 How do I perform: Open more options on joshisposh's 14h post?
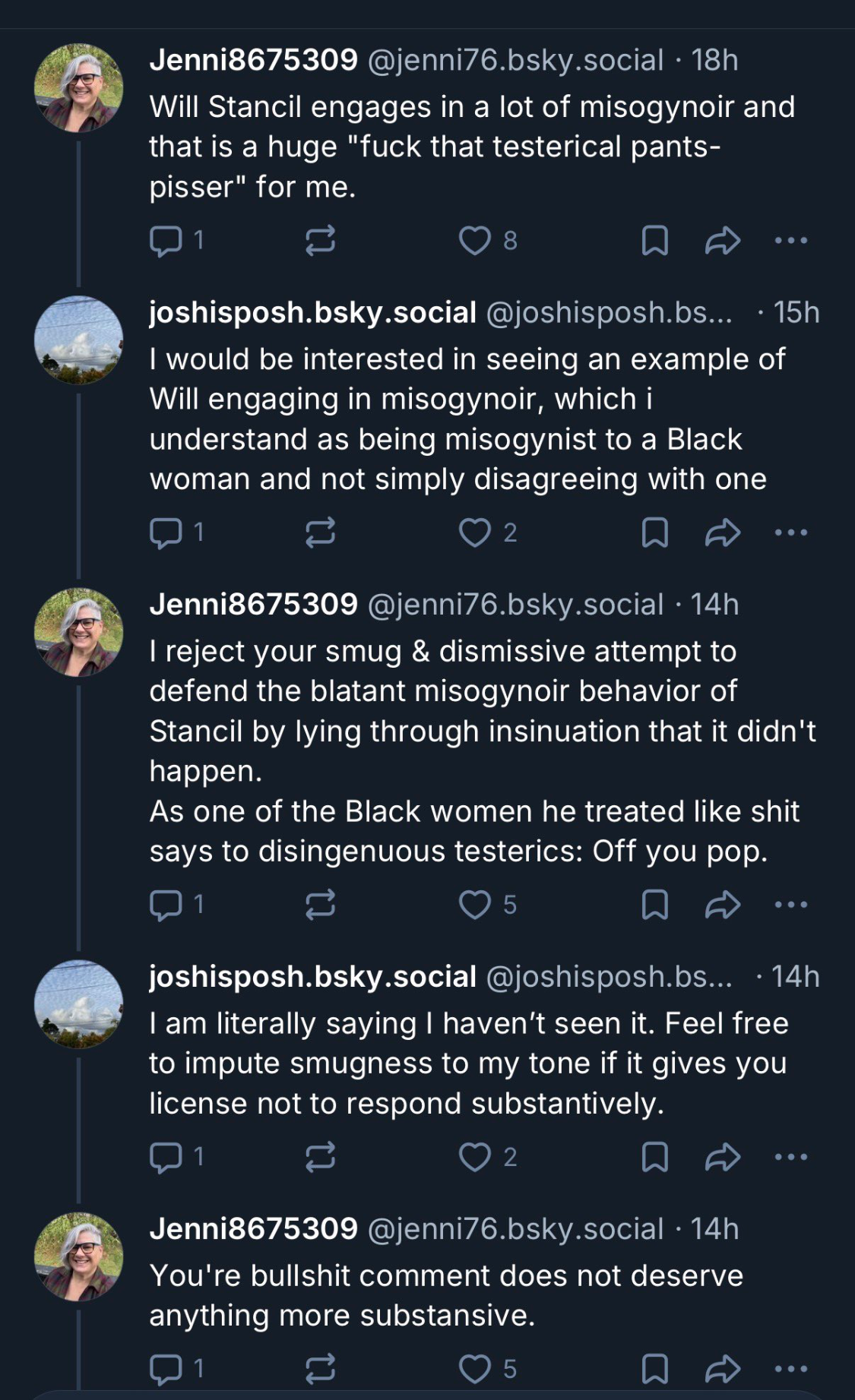[790, 1157]
